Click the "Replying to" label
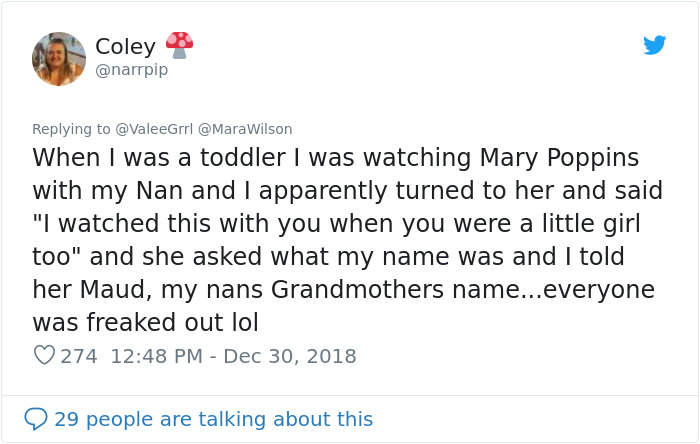 point(71,129)
